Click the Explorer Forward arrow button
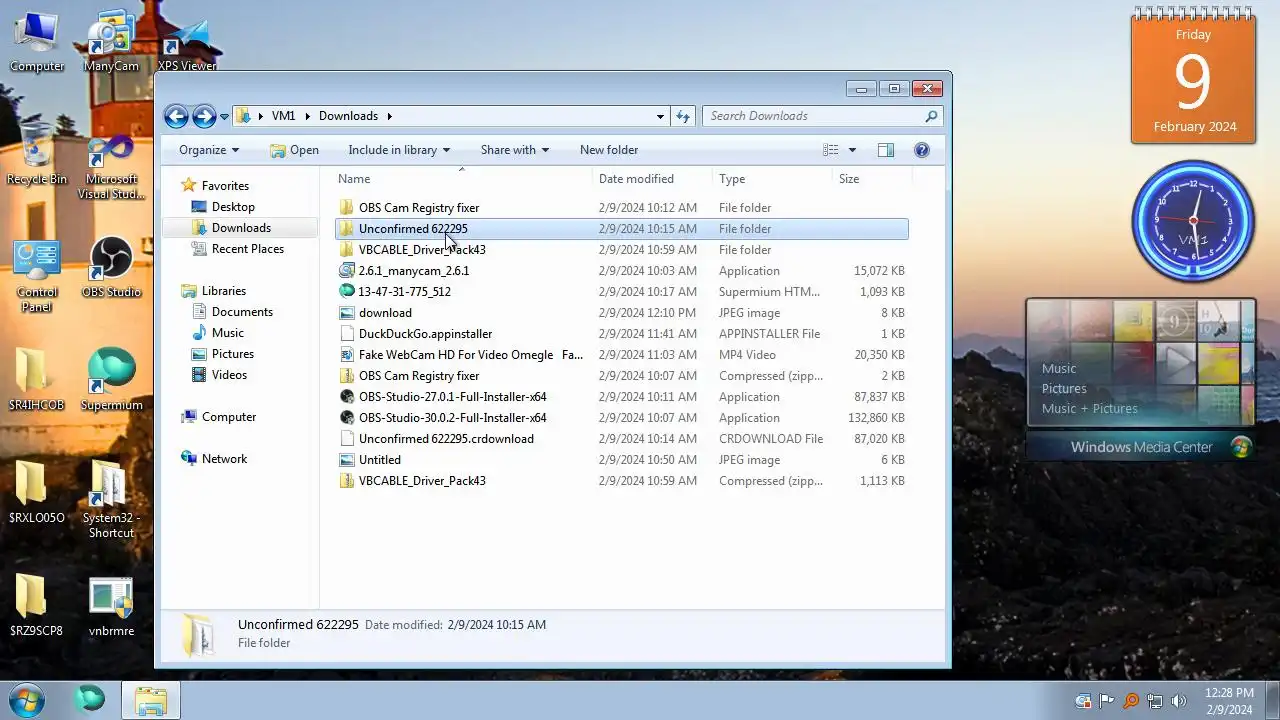This screenshot has width=1280, height=720. [x=204, y=116]
